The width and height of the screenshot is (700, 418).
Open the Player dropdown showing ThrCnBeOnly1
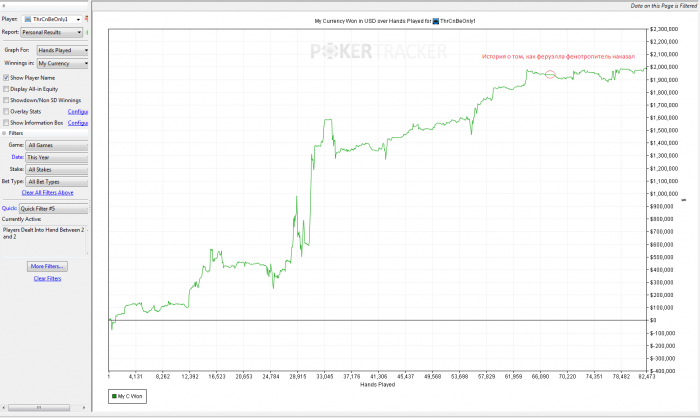tap(52, 19)
